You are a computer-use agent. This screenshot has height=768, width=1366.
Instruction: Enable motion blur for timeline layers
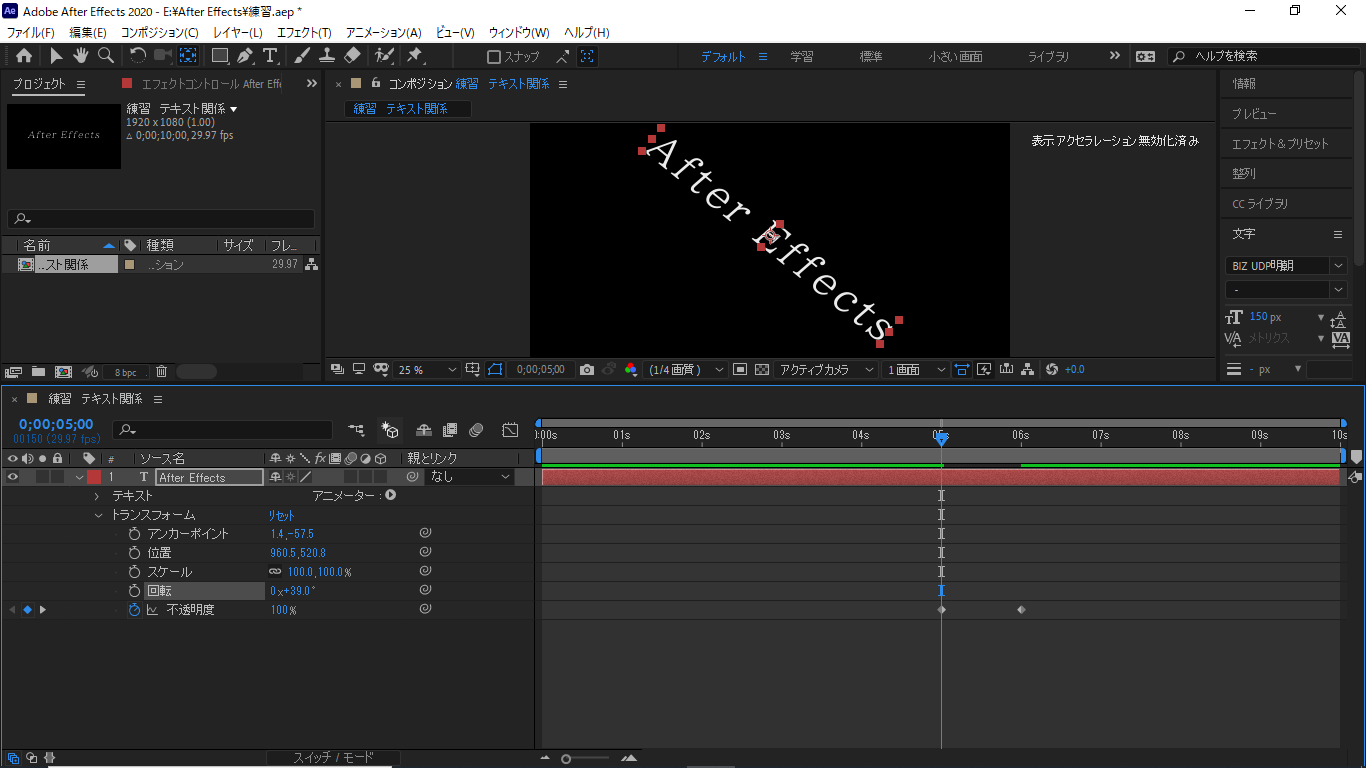(477, 430)
